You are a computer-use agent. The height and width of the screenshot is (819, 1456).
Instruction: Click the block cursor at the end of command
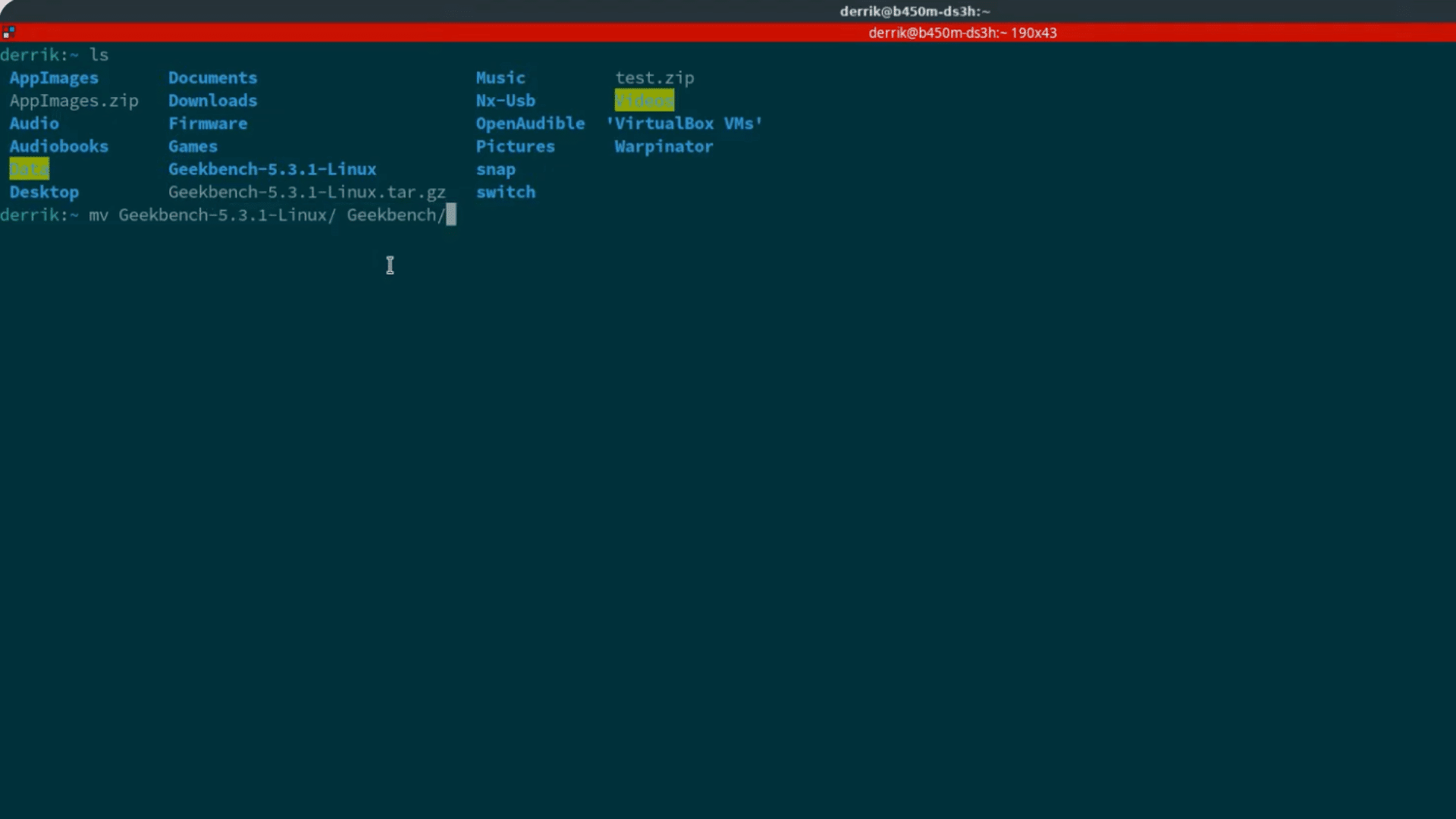coord(451,215)
